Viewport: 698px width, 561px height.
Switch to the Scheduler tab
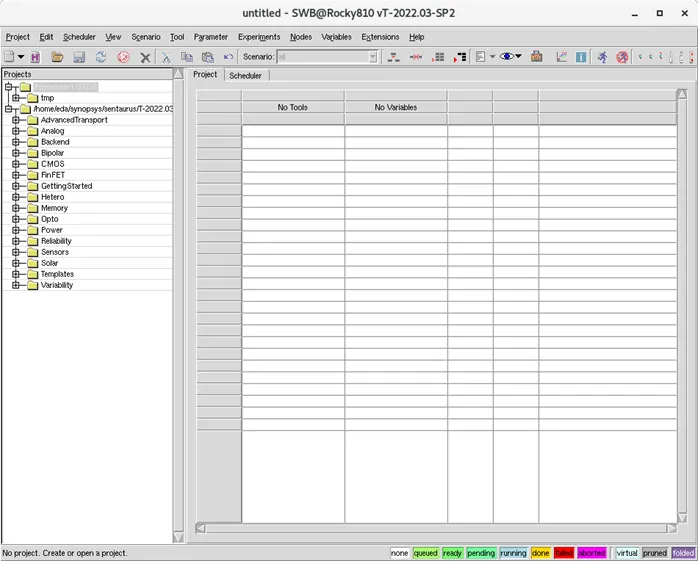click(x=245, y=76)
